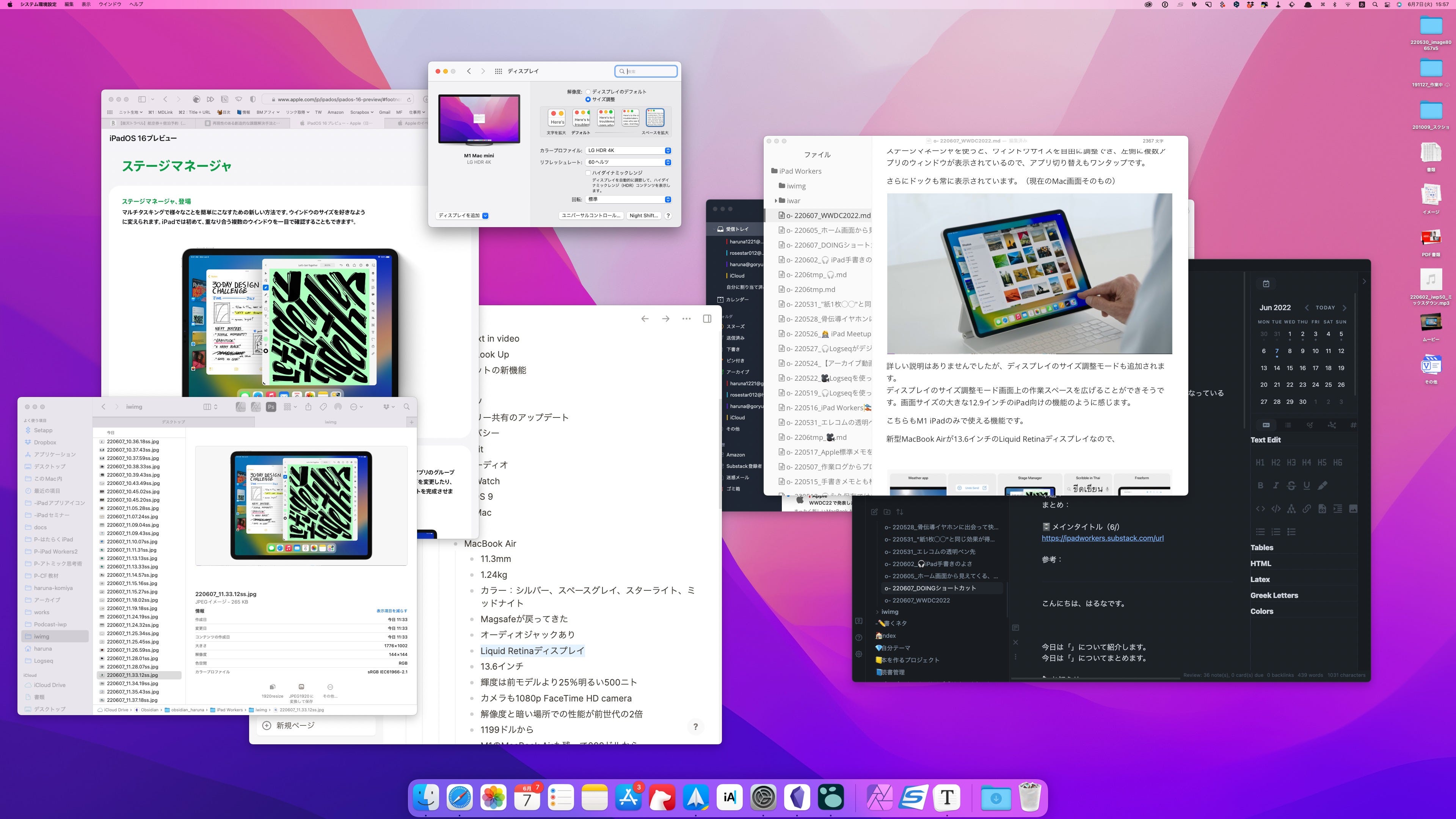1456x819 pixels.
Task: Click the image icon in Text Edit panel
Action: (1353, 509)
